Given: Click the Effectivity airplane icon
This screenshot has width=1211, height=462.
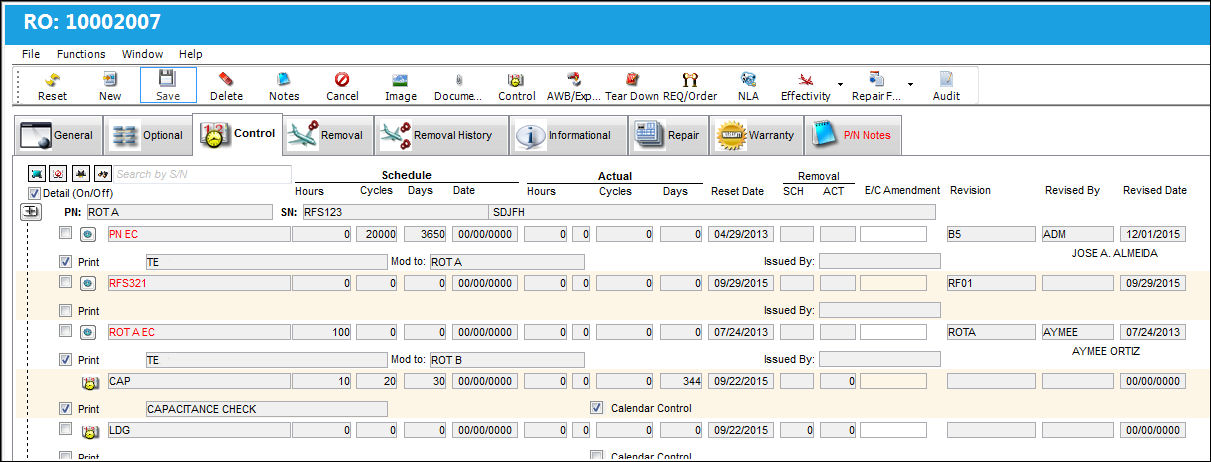Looking at the screenshot, I should click(x=805, y=80).
